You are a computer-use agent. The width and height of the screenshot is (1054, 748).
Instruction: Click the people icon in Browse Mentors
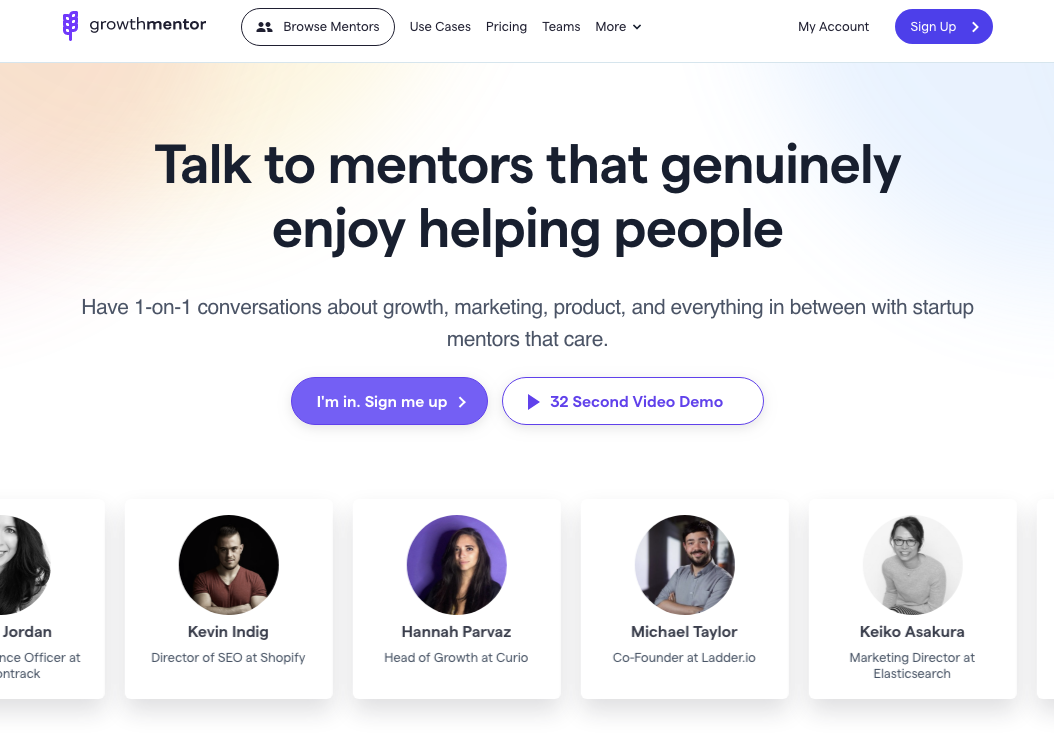click(x=265, y=27)
